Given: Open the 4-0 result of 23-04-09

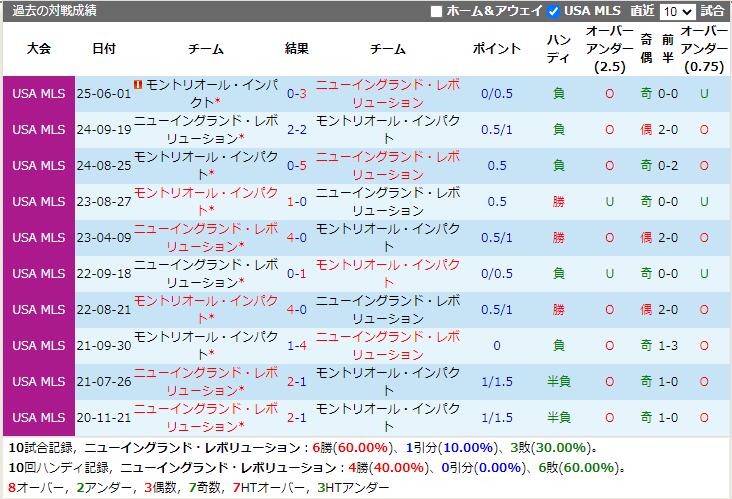Looking at the screenshot, I should coord(296,238).
